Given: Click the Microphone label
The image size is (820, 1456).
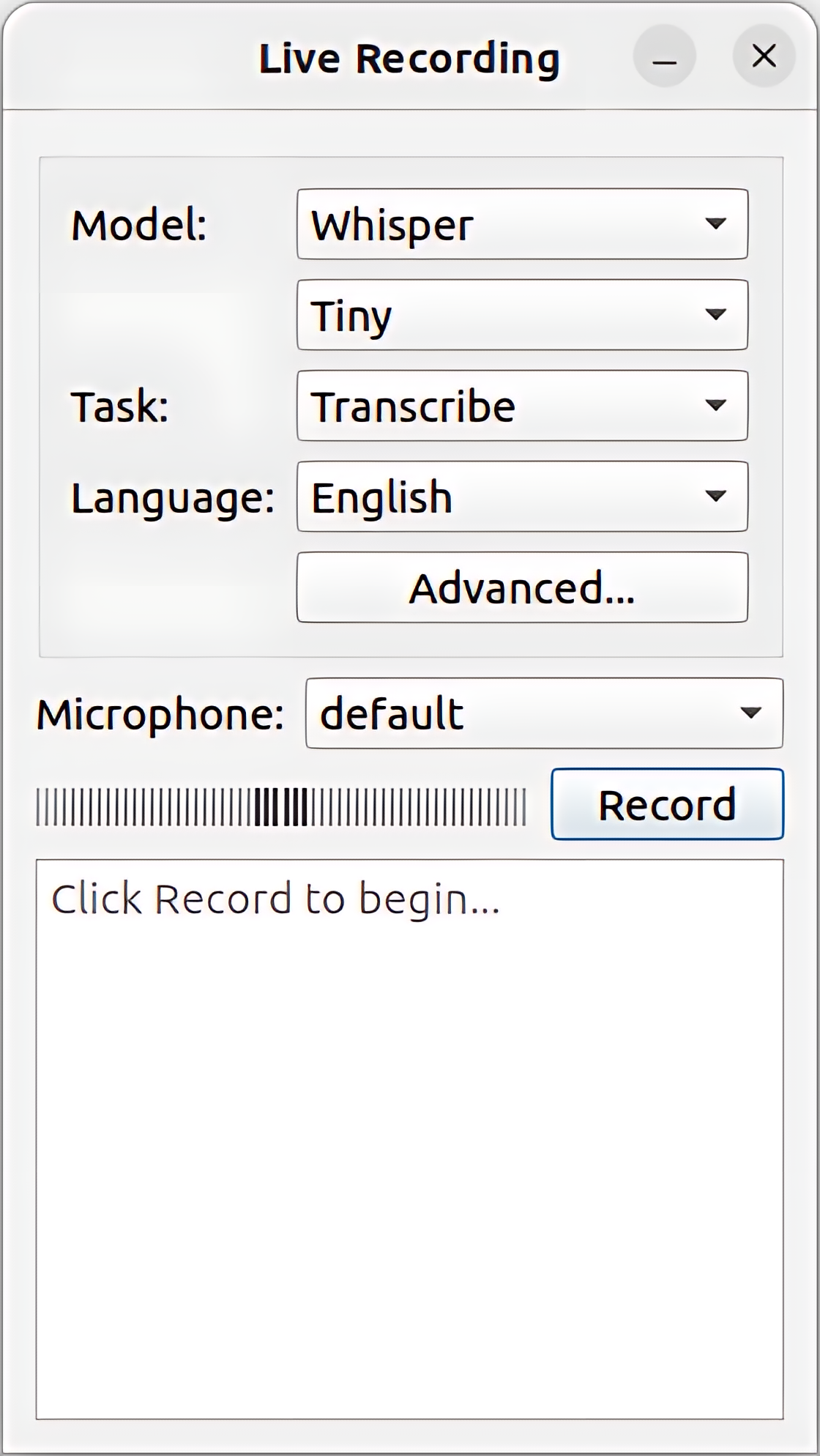Looking at the screenshot, I should pyautogui.click(x=160, y=714).
